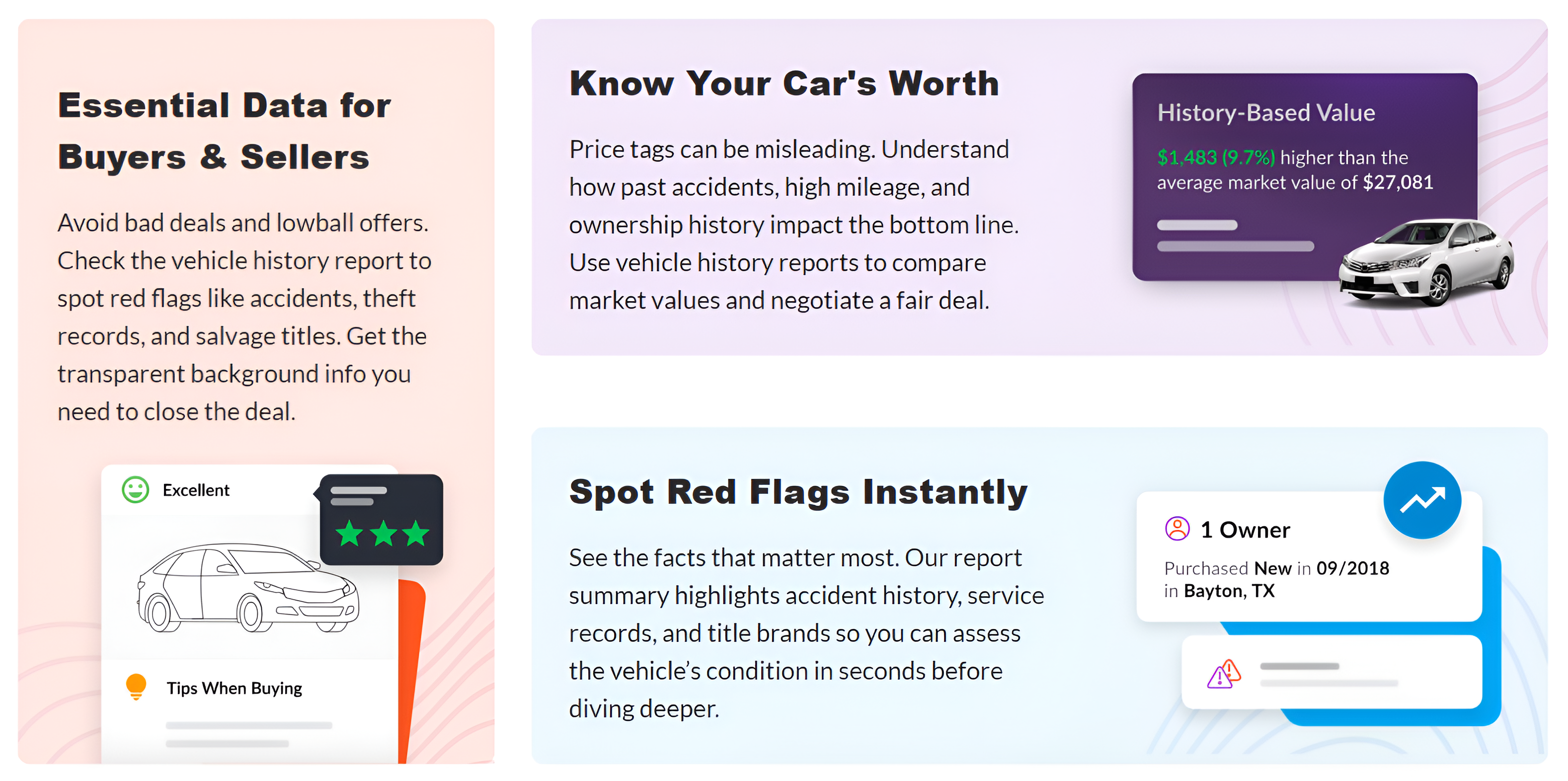Click the blue trending-up arrow circle
Screen dimensions: 1568x781
1422,500
